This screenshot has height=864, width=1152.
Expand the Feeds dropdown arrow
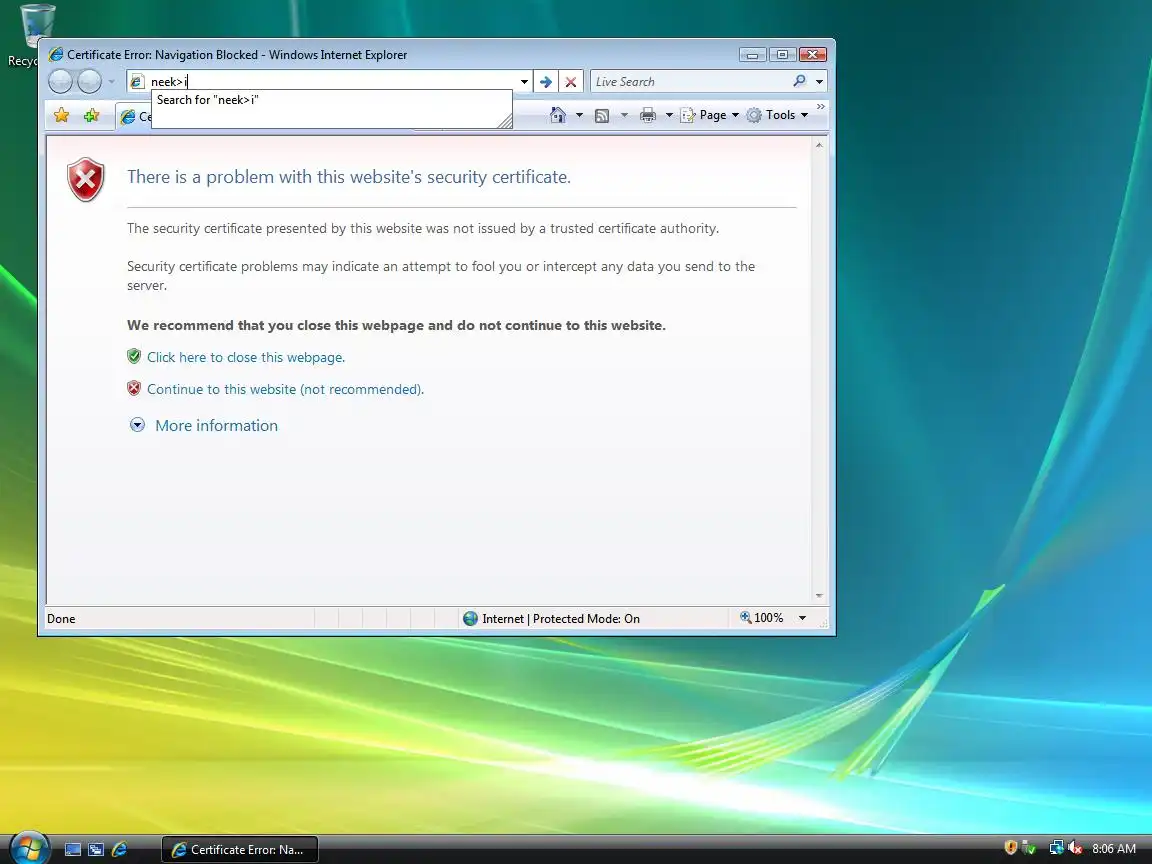[624, 115]
